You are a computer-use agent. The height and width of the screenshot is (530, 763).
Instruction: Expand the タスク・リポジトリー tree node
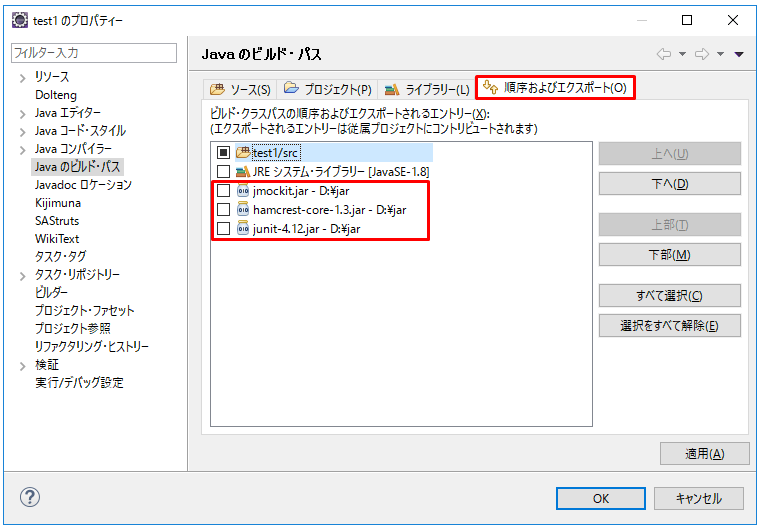22,276
